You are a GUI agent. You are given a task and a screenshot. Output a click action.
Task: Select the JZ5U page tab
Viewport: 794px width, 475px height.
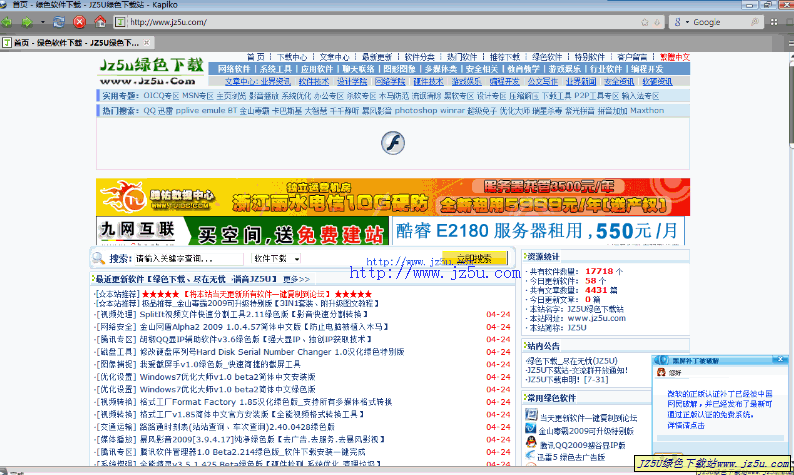[76, 43]
